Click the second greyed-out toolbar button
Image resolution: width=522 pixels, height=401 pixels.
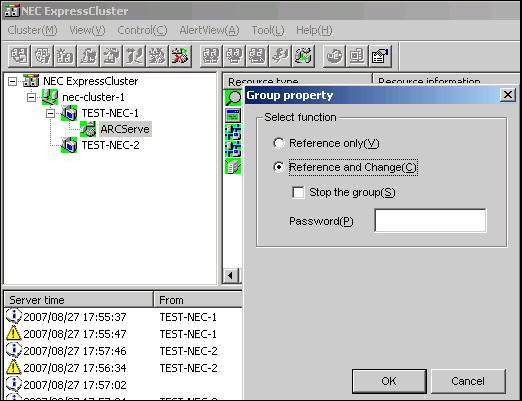(42, 56)
